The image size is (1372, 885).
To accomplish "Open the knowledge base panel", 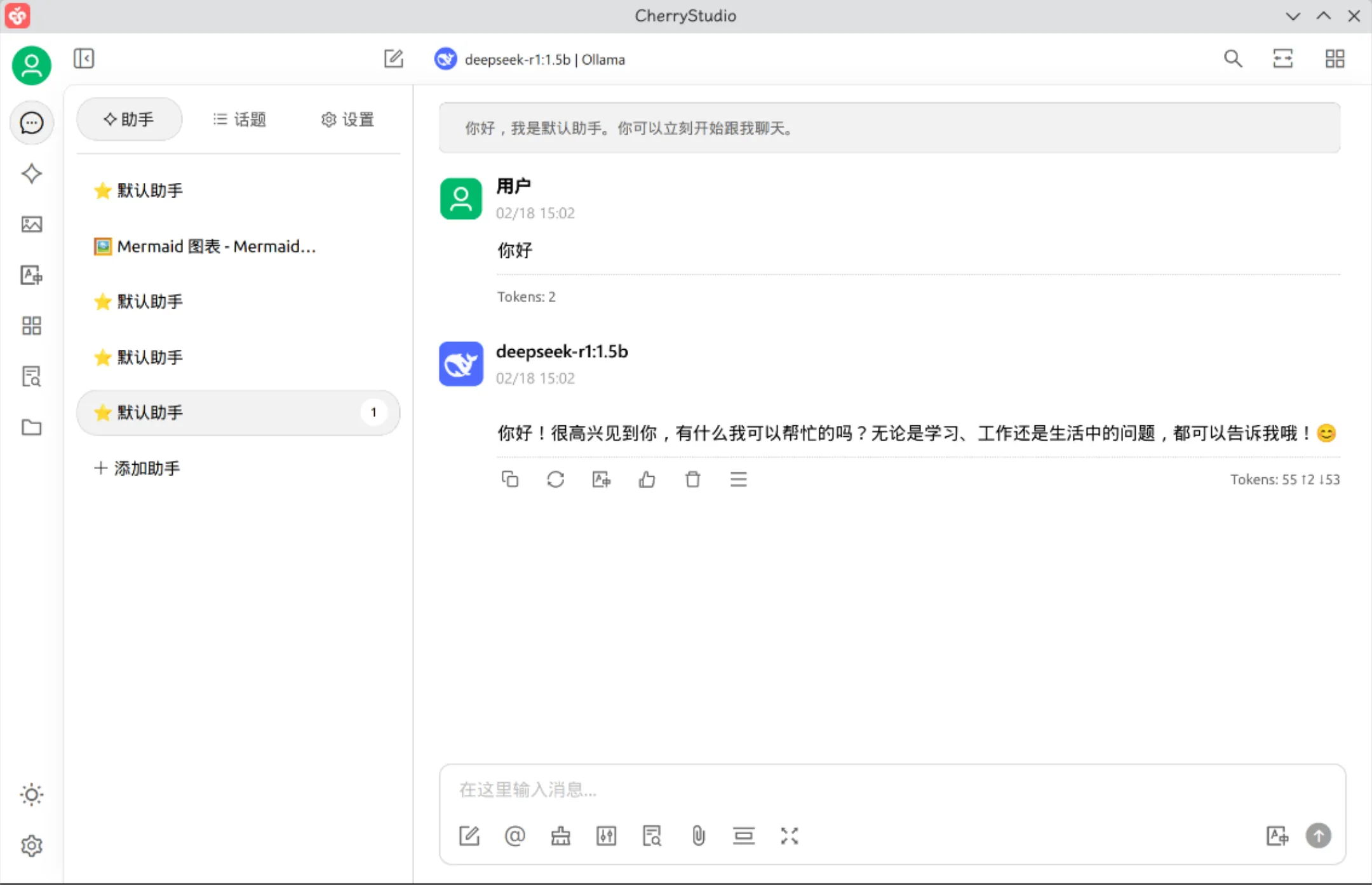I will coord(32,376).
